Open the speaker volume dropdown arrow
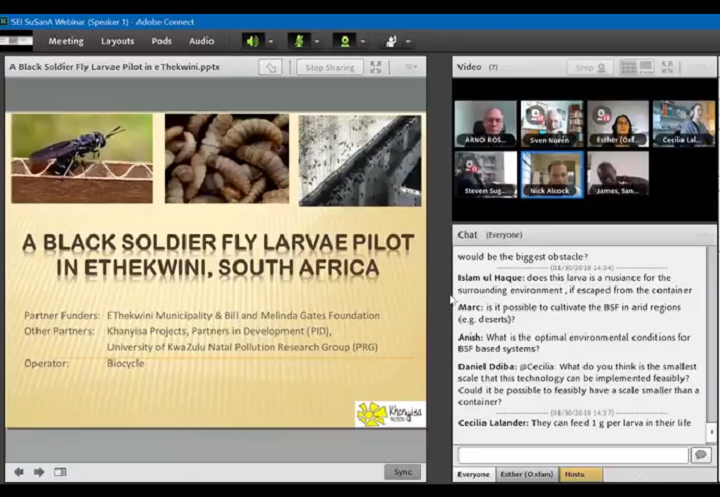This screenshot has width=720, height=497. click(270, 41)
